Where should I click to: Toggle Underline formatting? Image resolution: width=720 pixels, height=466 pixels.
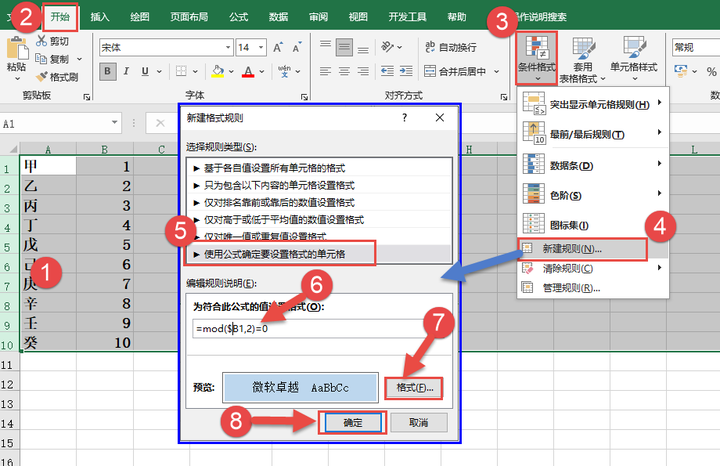[x=145, y=71]
